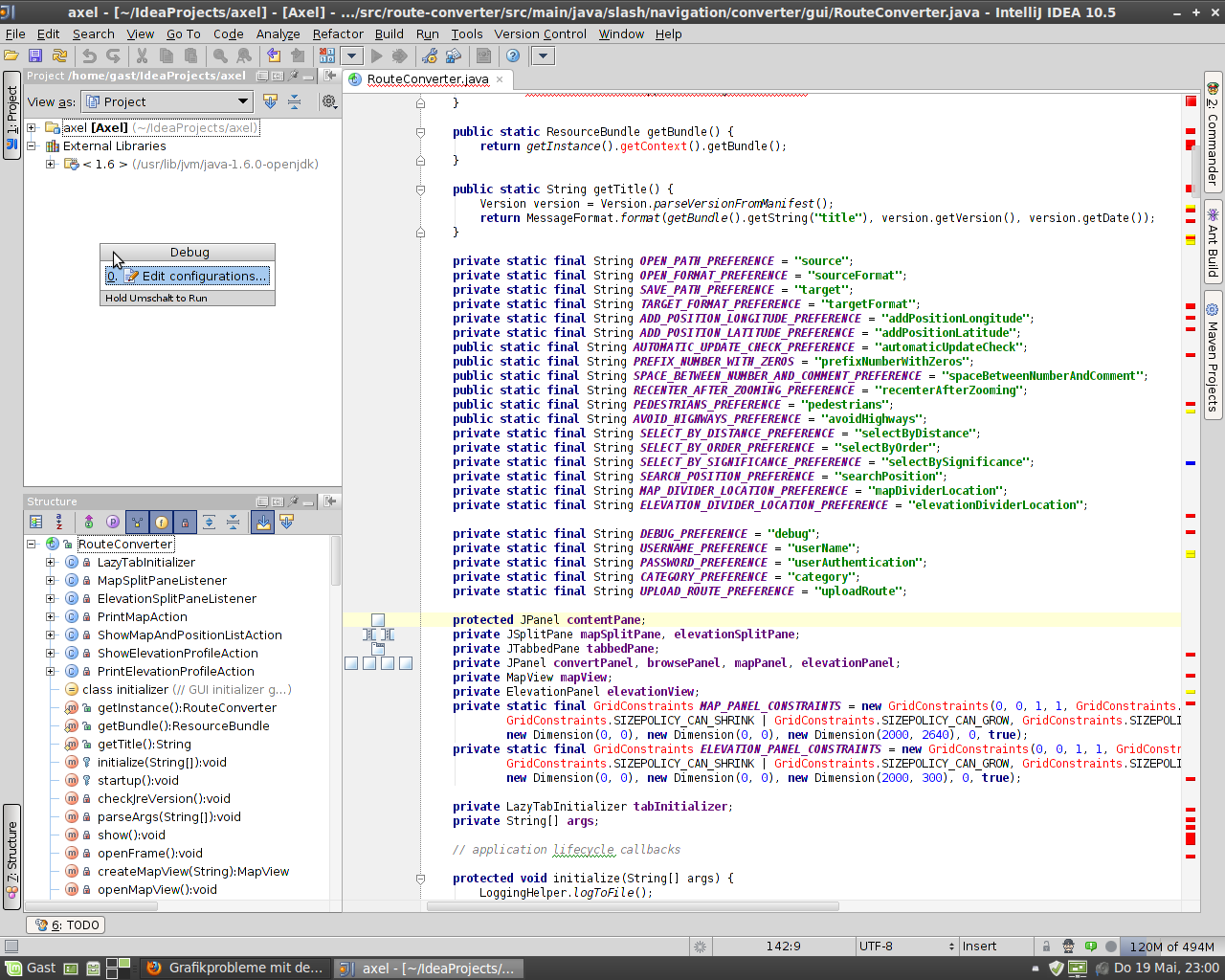
Task: Click the Save All floppy icon
Action: tap(35, 56)
